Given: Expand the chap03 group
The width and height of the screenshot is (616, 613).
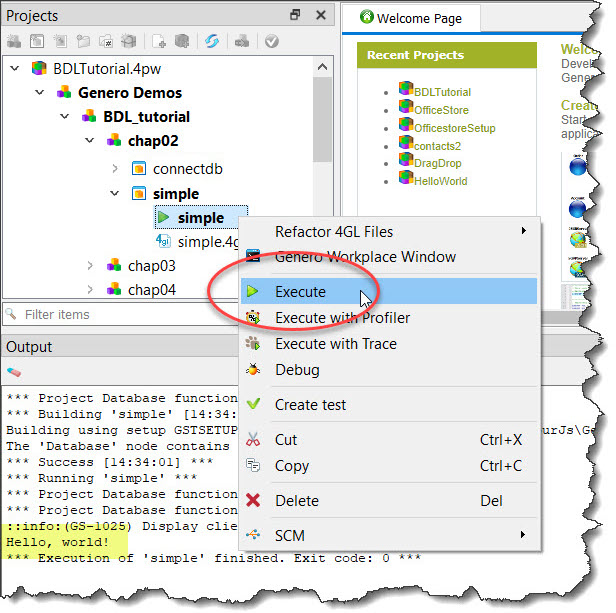Looking at the screenshot, I should [90, 266].
